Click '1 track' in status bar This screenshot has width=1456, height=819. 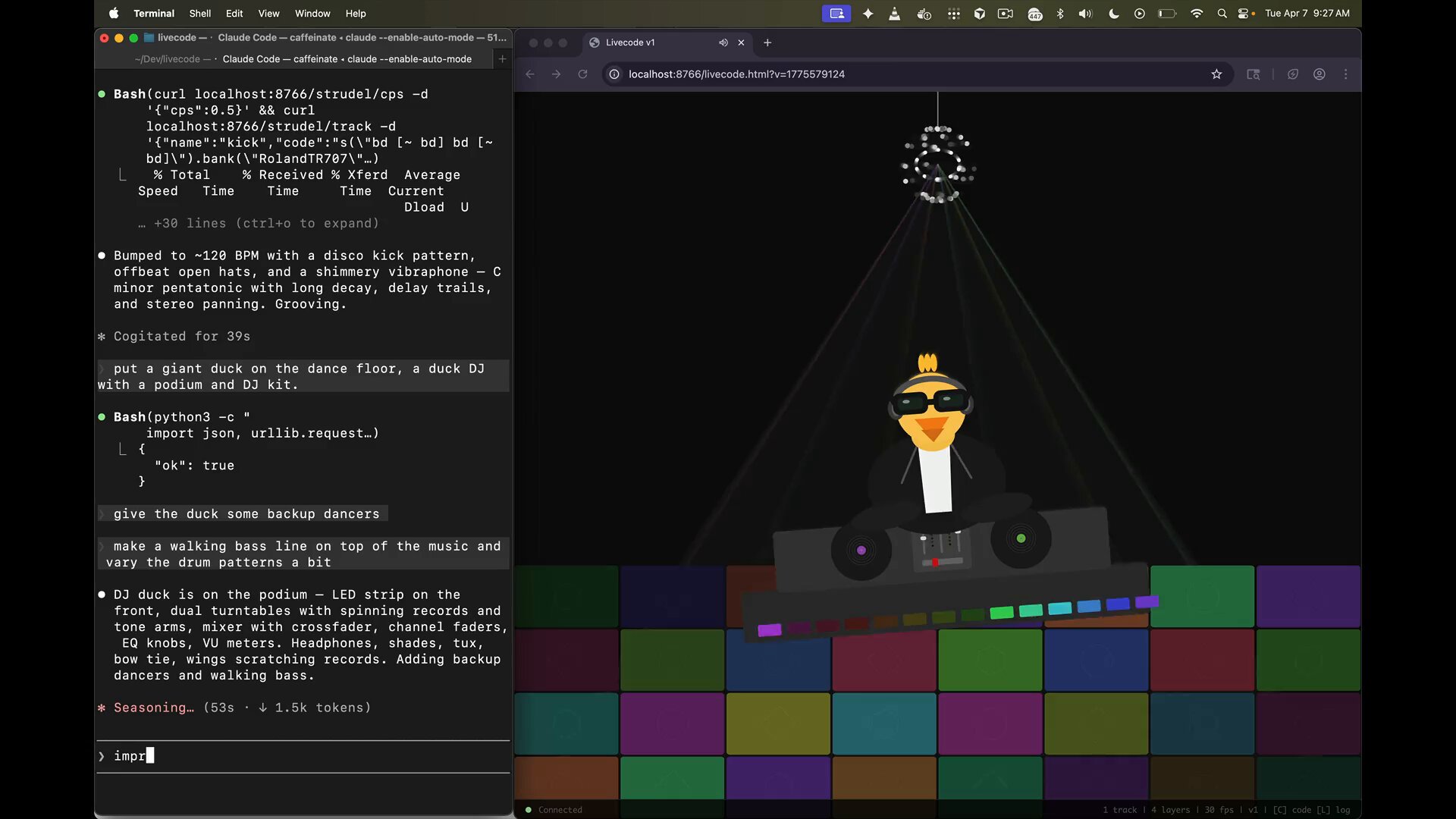[1120, 810]
